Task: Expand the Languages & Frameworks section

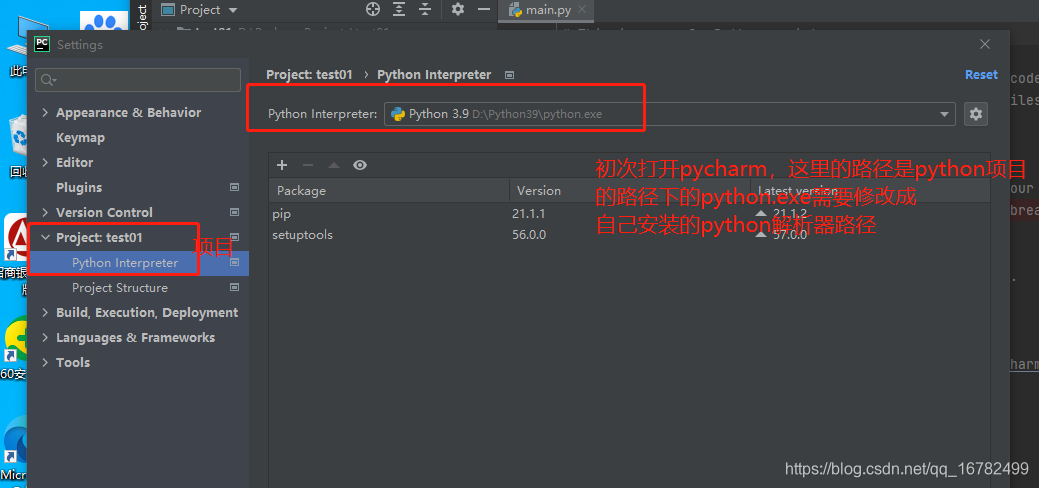Action: [45, 337]
